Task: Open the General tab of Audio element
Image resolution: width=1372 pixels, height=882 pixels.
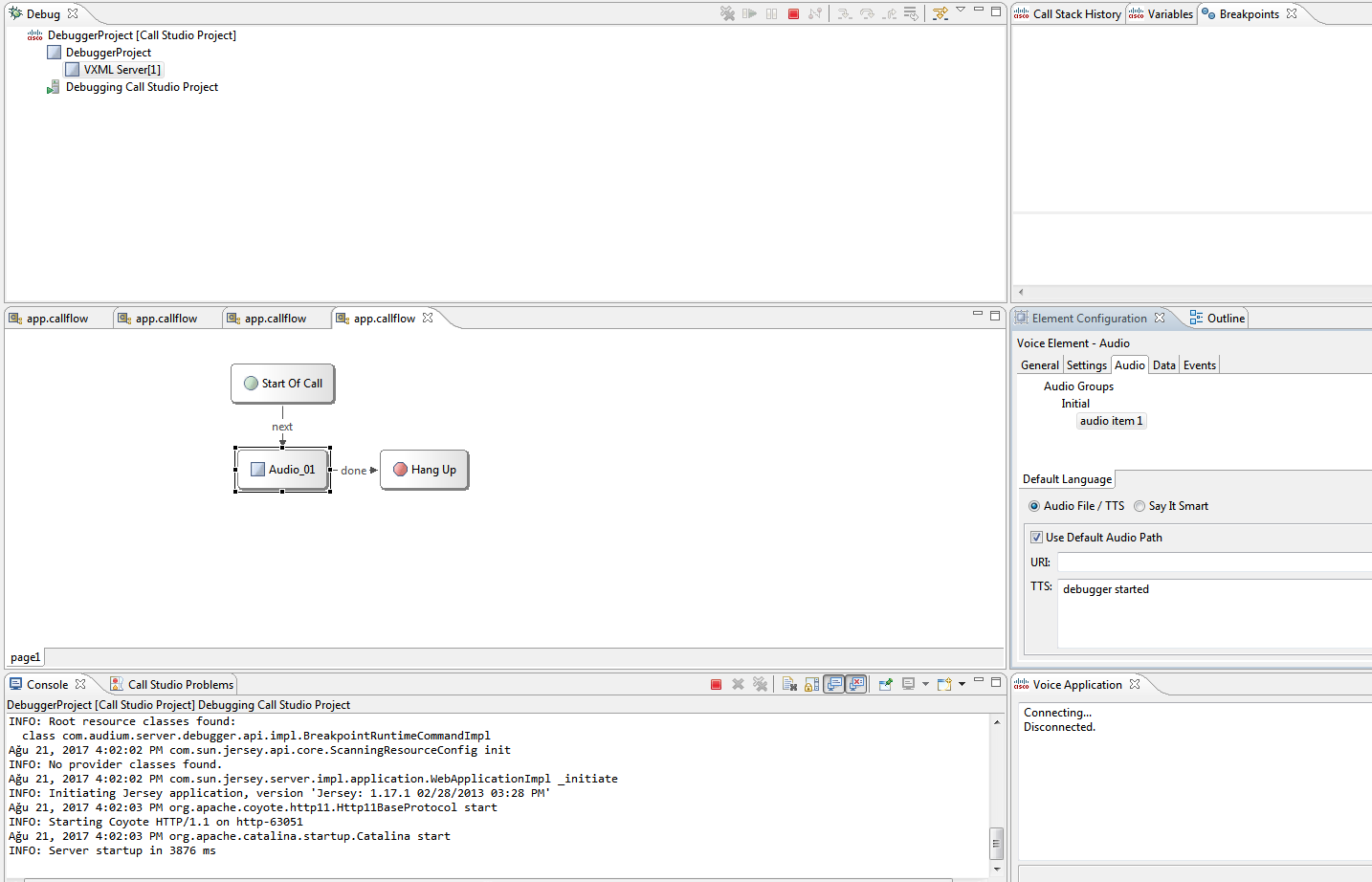Action: 1040,365
